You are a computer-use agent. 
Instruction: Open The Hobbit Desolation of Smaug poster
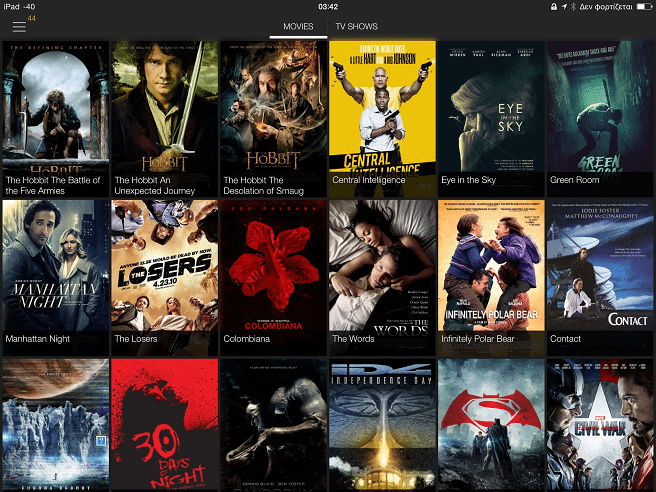pos(274,119)
